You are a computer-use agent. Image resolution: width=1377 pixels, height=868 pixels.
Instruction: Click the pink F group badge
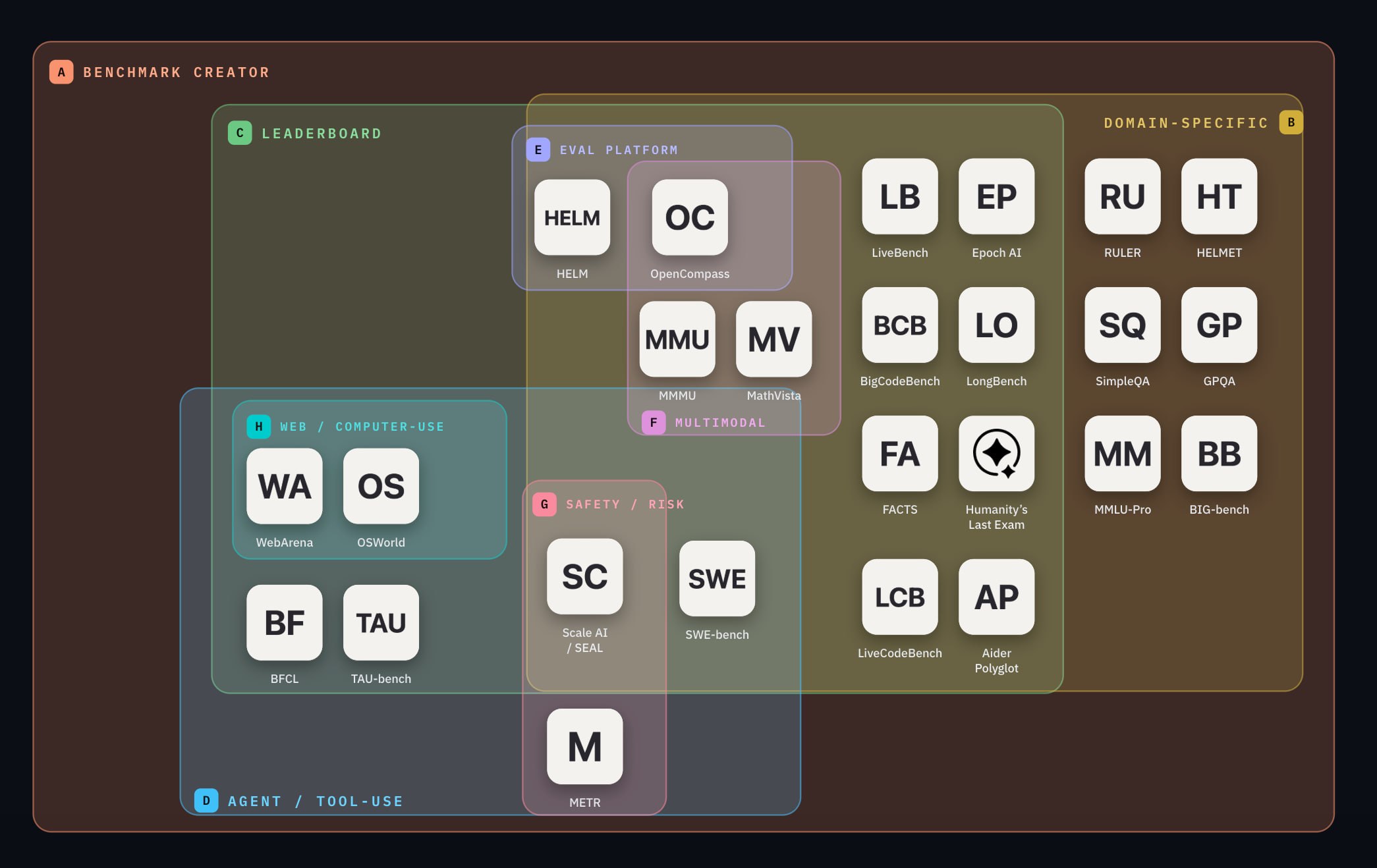[654, 422]
